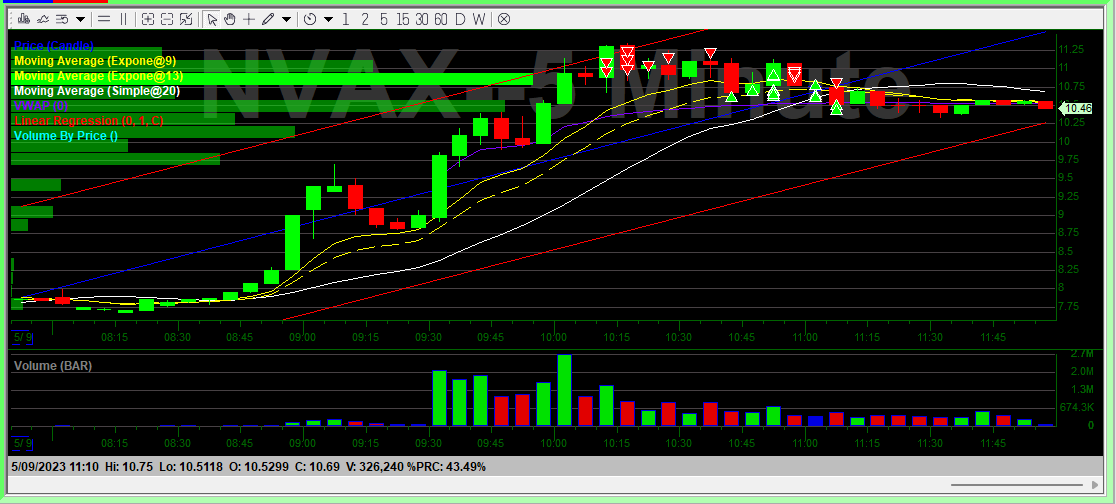Select the Price (Candle) legend label
This screenshot has height=504, width=1116.
(54, 46)
